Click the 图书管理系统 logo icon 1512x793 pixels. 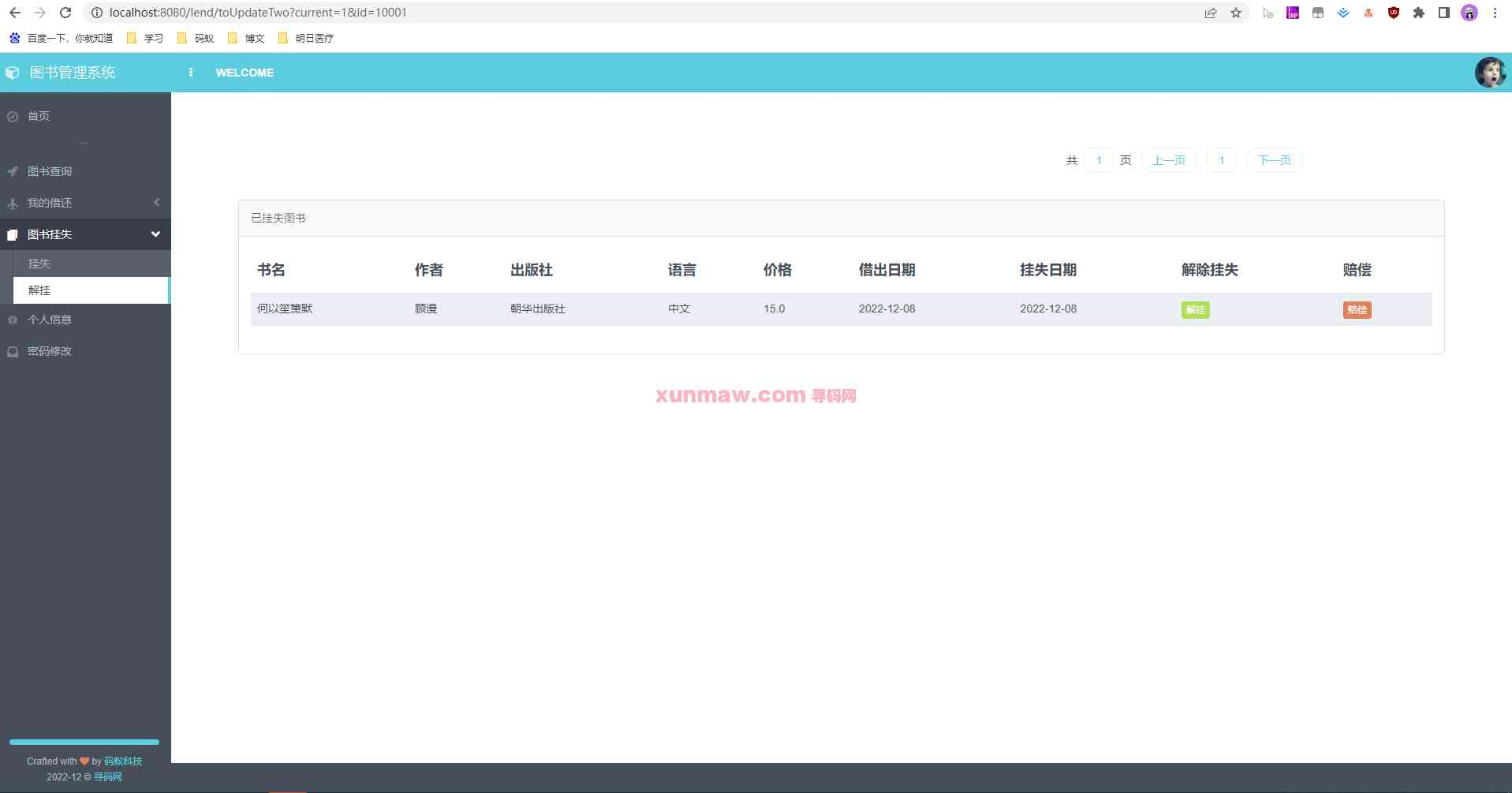13,72
